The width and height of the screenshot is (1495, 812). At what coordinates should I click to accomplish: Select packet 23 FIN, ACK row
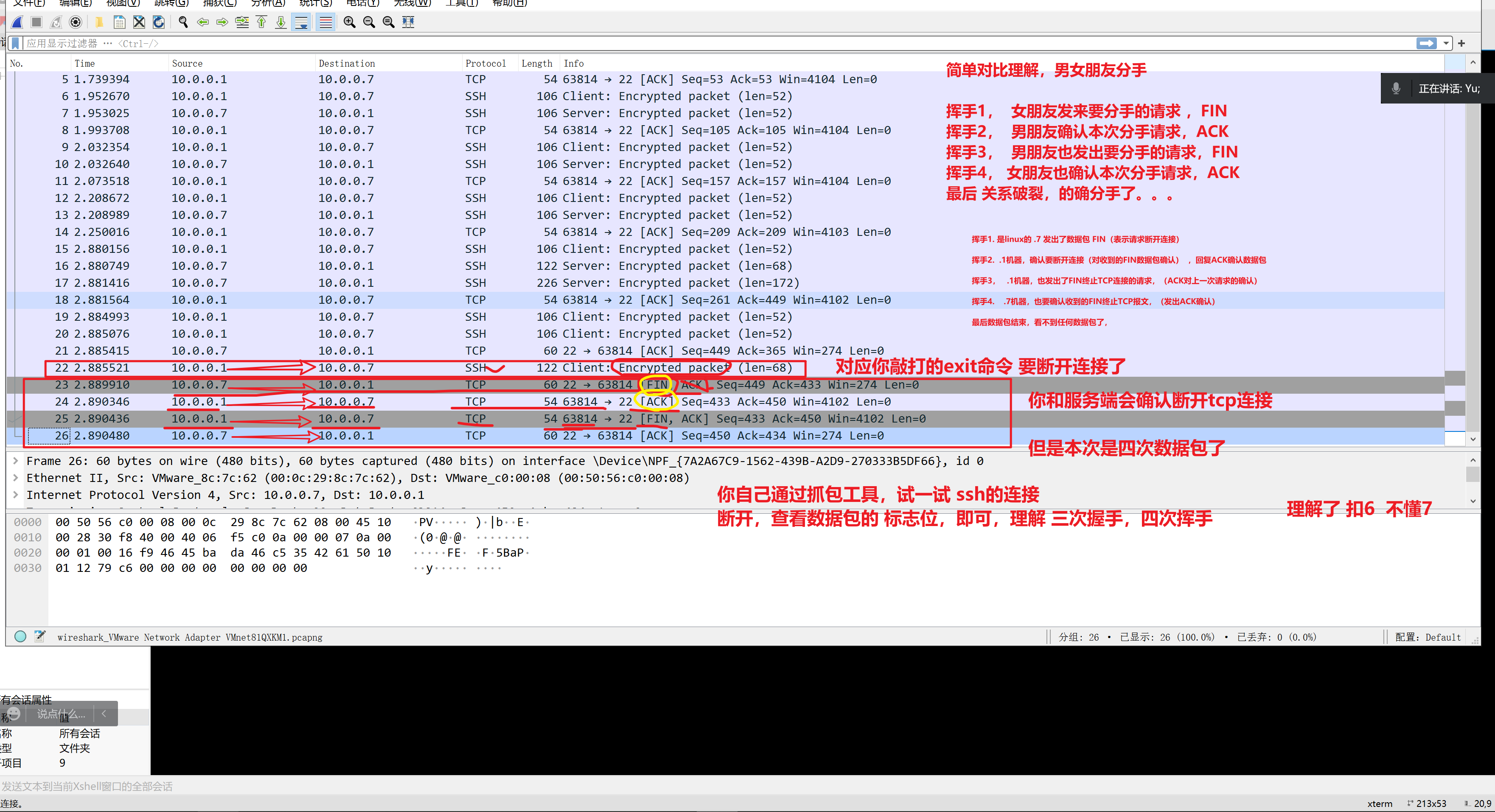pyautogui.click(x=726, y=384)
